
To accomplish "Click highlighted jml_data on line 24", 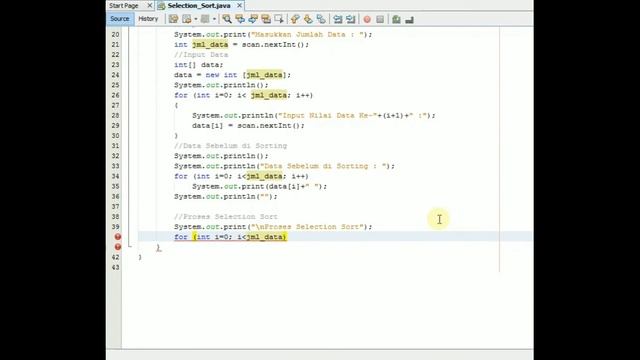I will click(x=264, y=75).
